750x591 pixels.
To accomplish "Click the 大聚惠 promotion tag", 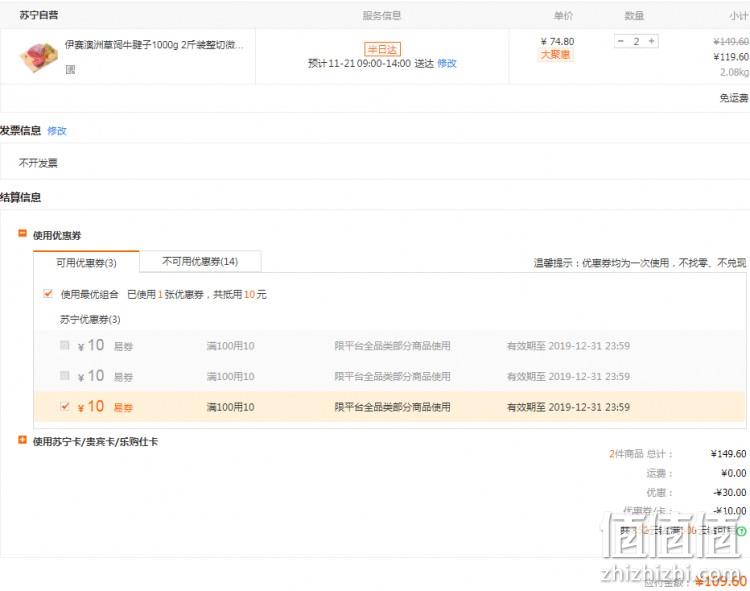I will [555, 55].
